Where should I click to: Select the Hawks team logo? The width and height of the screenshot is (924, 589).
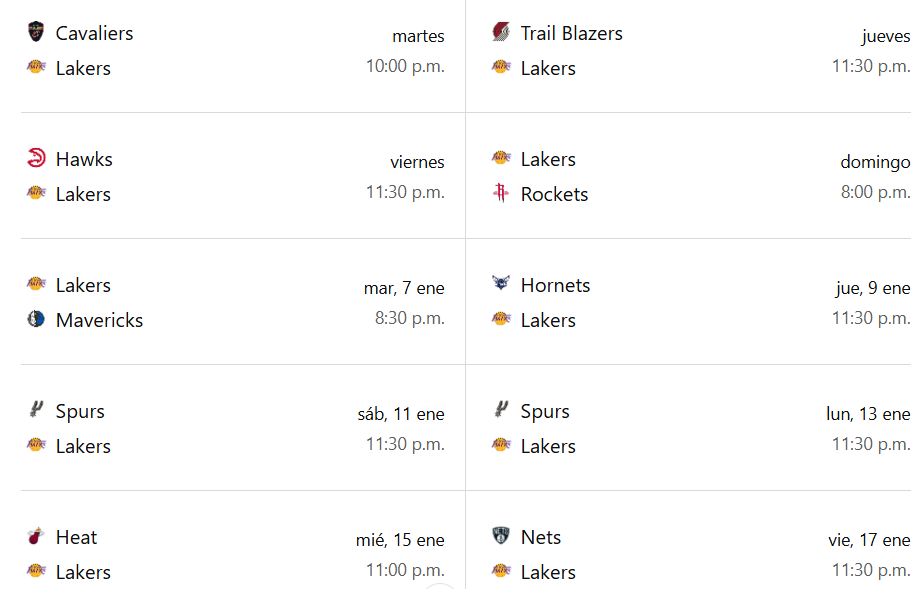coord(36,158)
